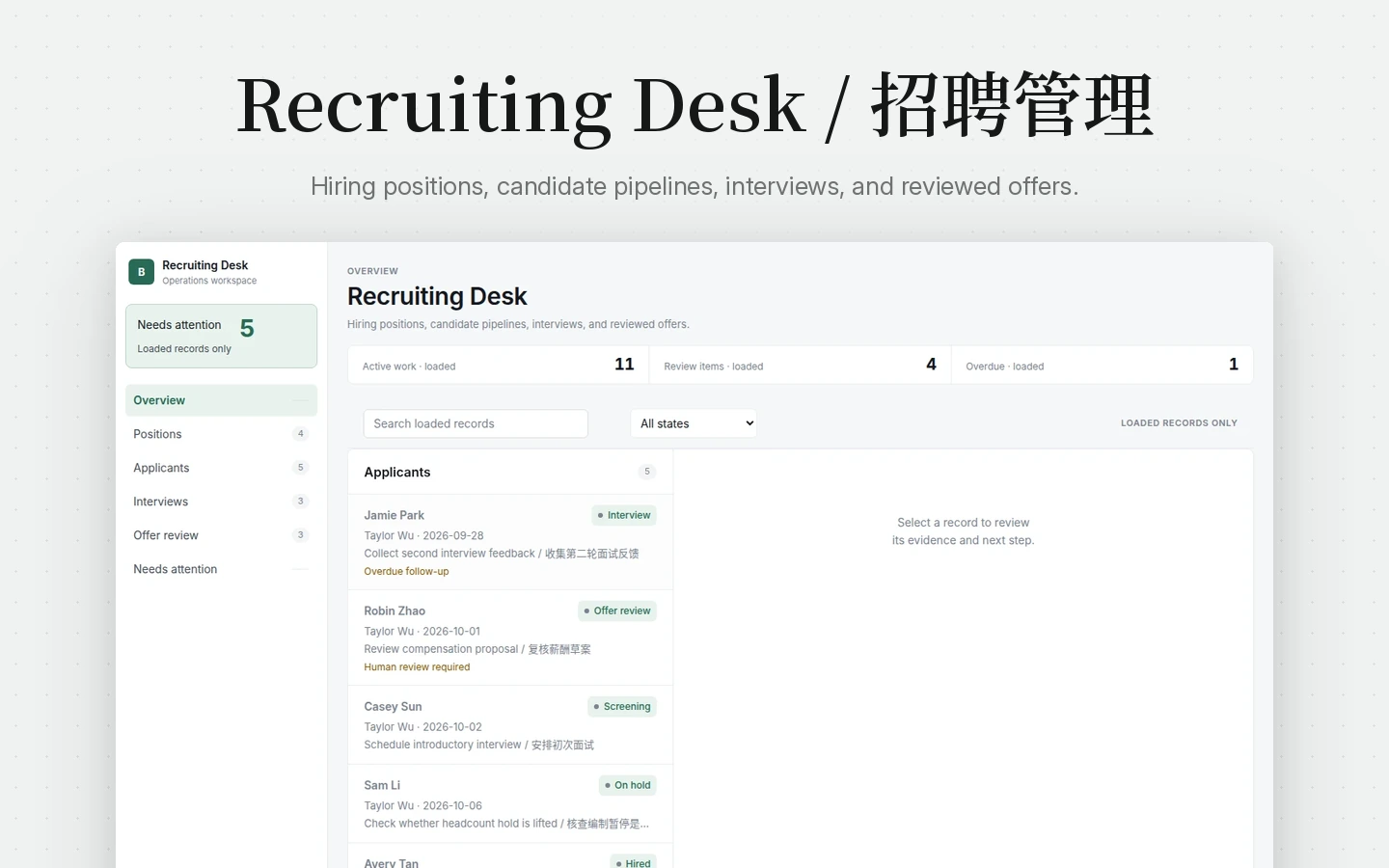Select Overview in the sidebar
Screen dimensions: 1389x868
[x=221, y=400]
